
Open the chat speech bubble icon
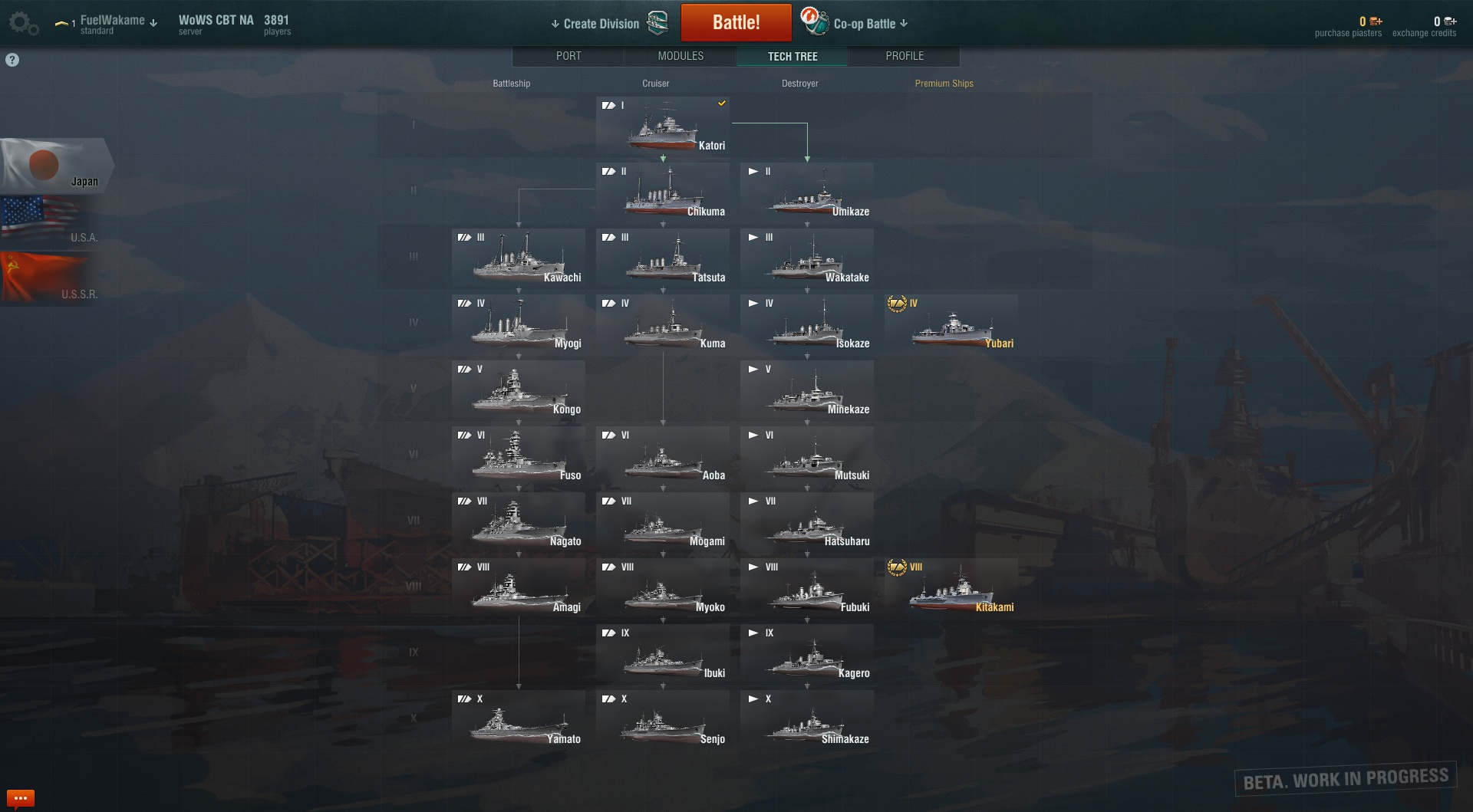click(x=21, y=798)
